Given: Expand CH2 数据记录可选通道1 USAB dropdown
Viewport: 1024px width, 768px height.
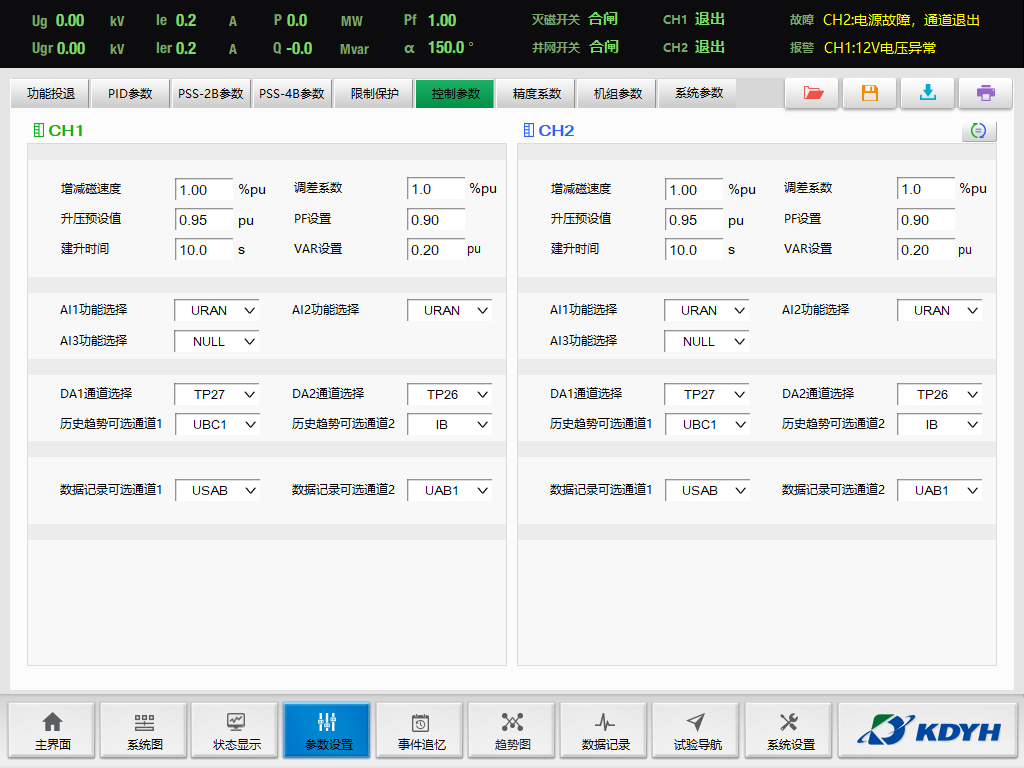Looking at the screenshot, I should coord(707,491).
